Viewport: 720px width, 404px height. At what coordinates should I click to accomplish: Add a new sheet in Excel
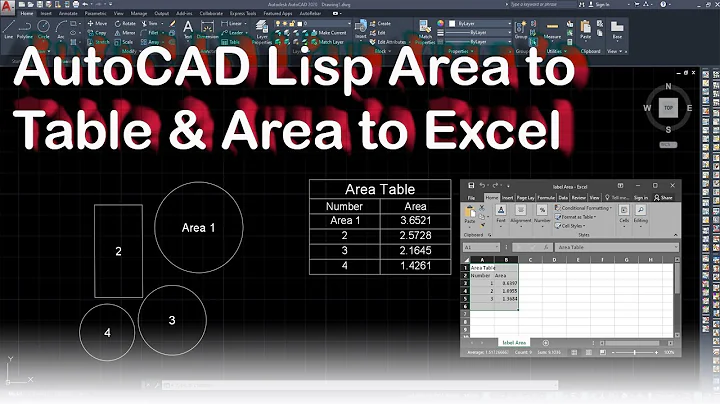coord(546,343)
